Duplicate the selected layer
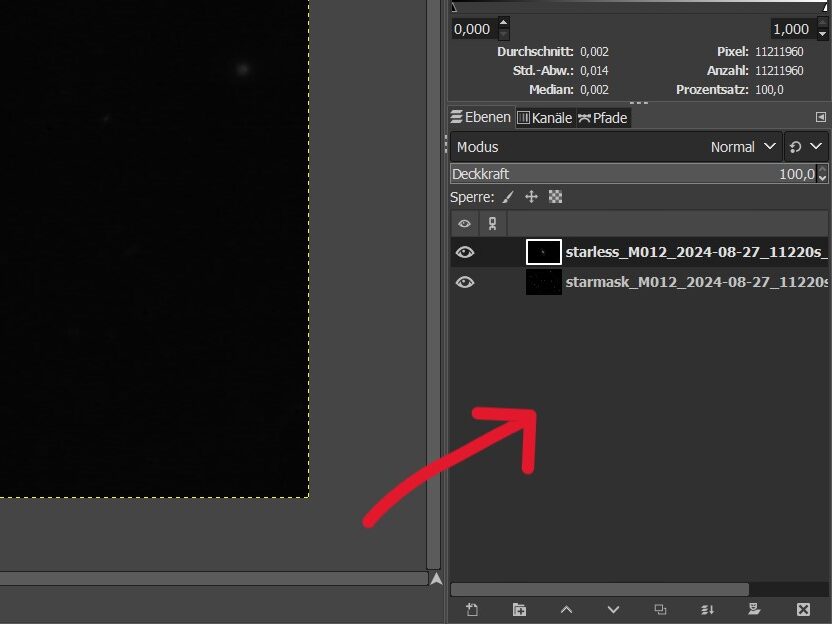This screenshot has width=832, height=624. point(660,610)
